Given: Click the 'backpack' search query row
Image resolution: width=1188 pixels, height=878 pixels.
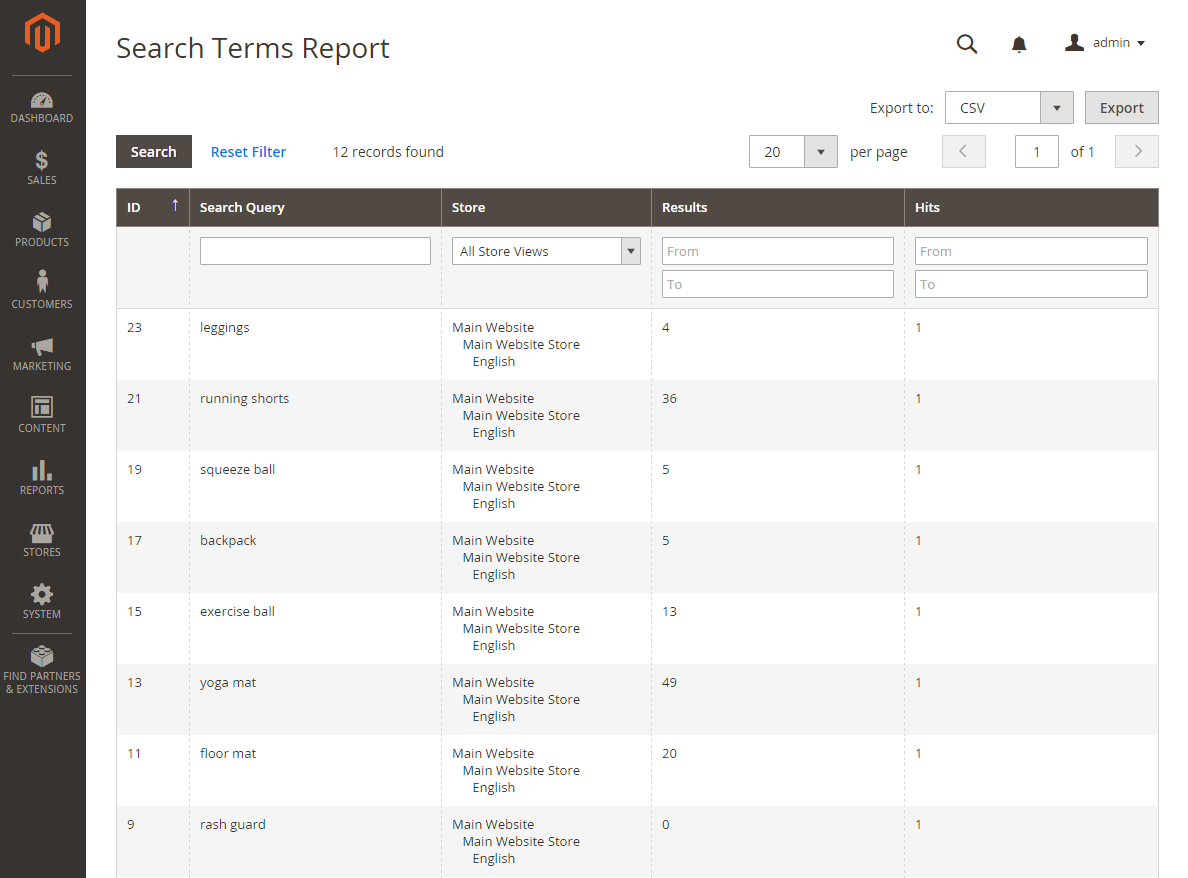Looking at the screenshot, I should (x=637, y=558).
